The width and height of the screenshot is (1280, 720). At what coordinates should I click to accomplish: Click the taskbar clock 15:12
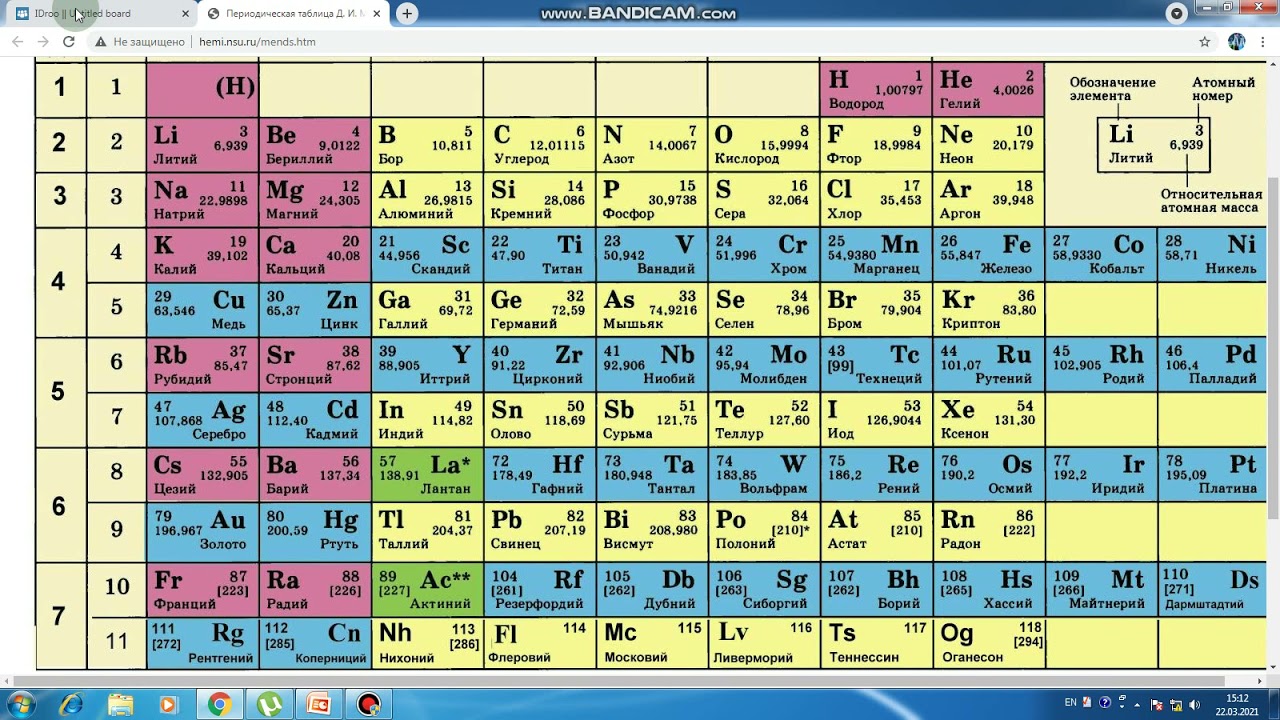(x=1238, y=704)
